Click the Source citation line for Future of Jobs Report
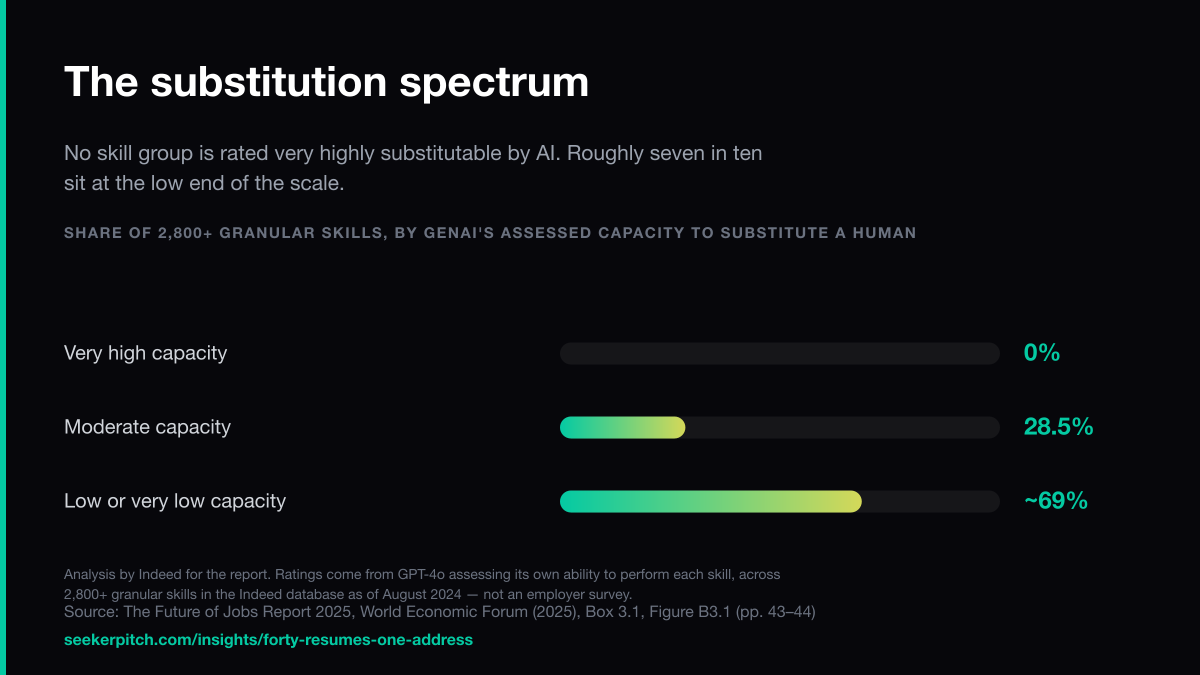 tap(440, 612)
